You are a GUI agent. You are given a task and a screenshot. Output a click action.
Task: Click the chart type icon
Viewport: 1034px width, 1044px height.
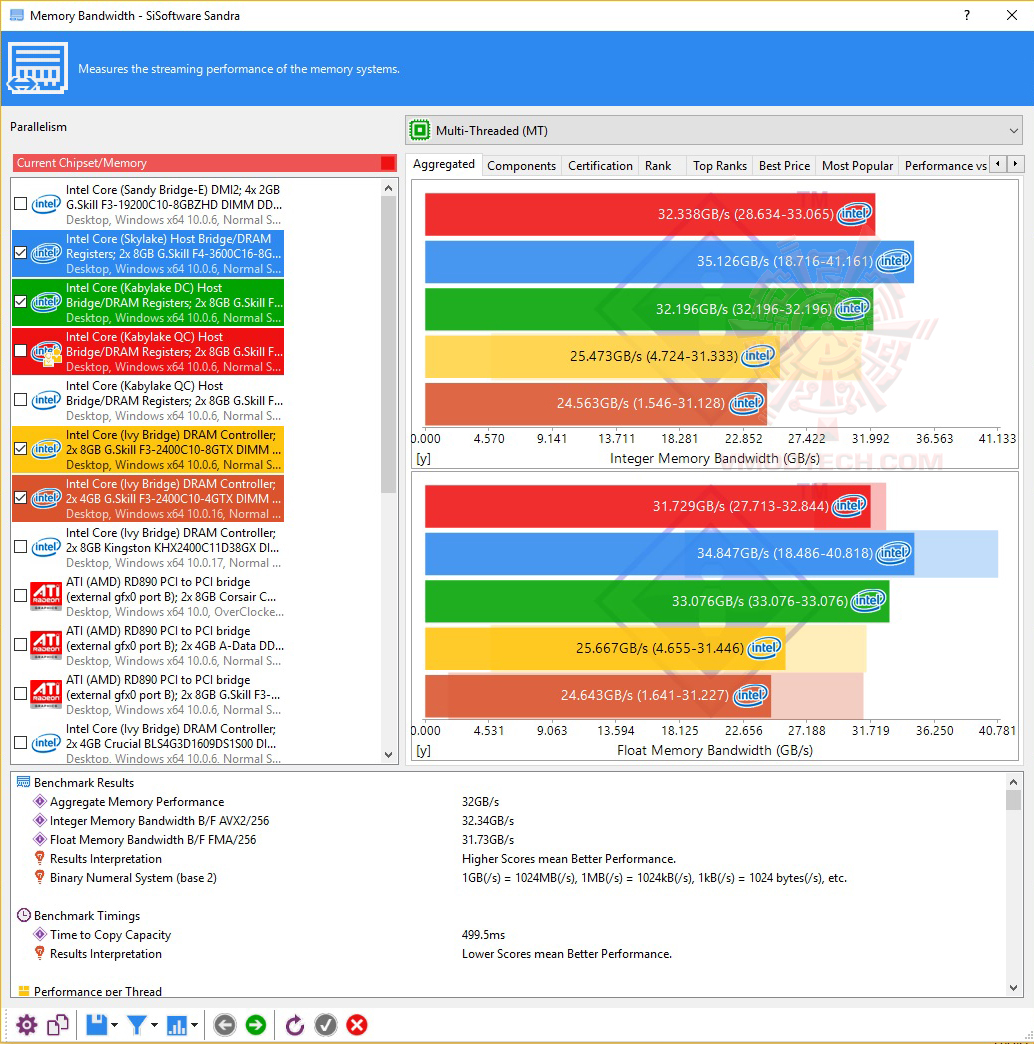[x=176, y=1025]
